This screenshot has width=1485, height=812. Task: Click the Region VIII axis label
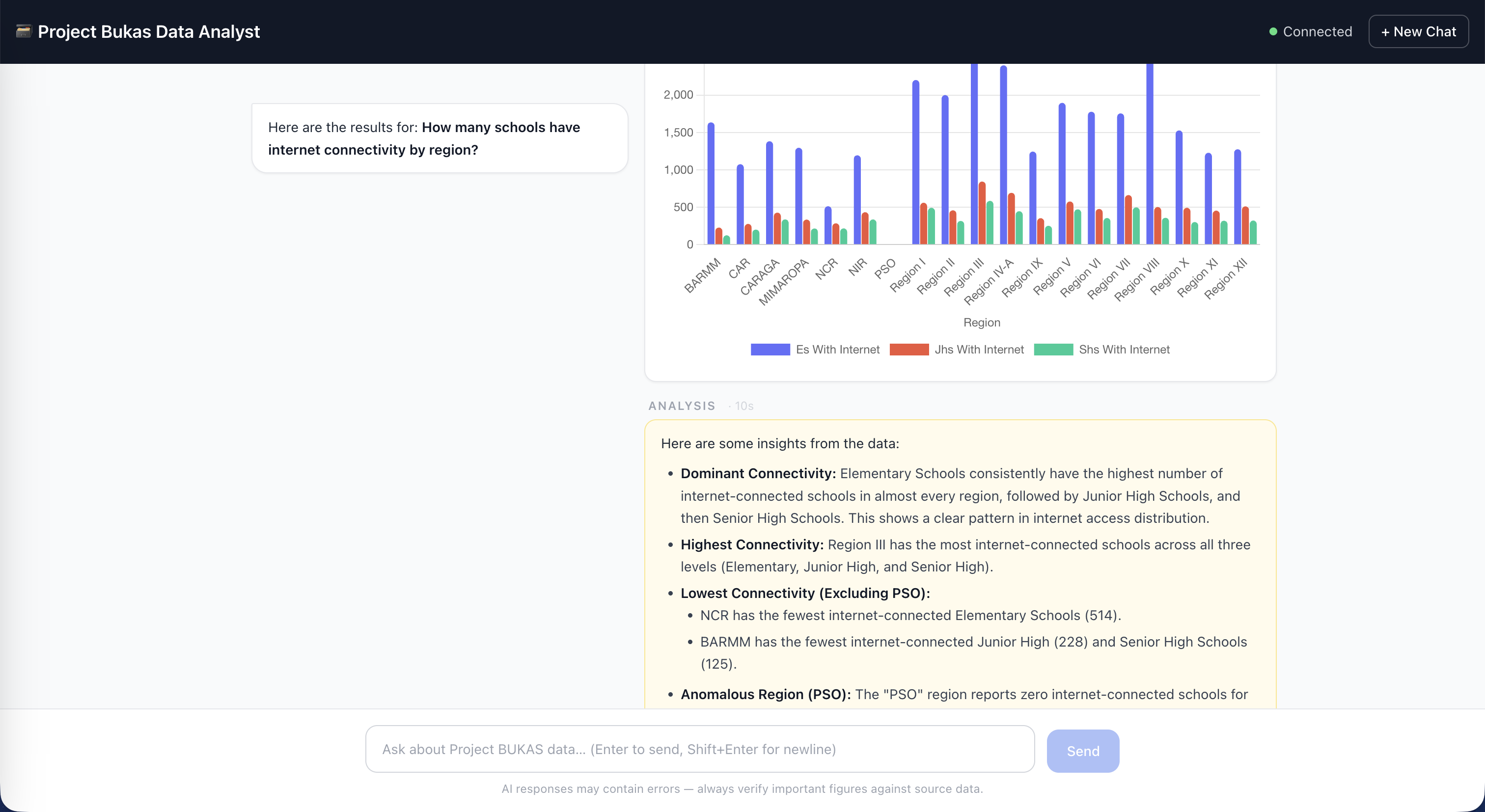(1136, 279)
